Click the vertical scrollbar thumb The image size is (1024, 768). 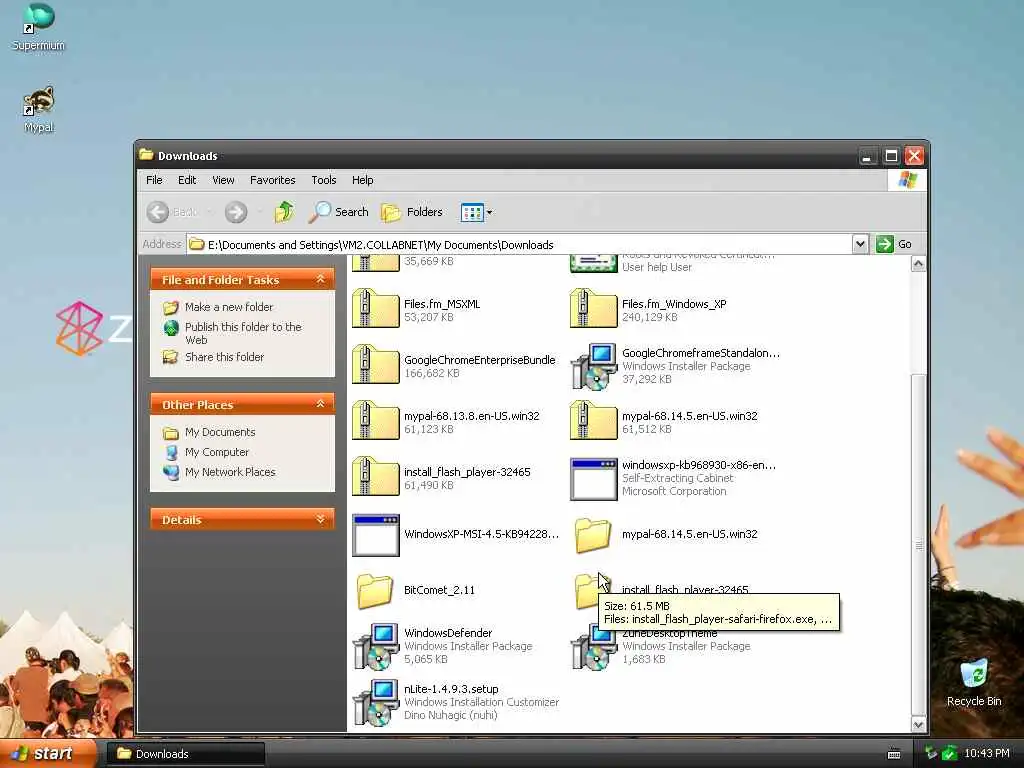coord(918,545)
